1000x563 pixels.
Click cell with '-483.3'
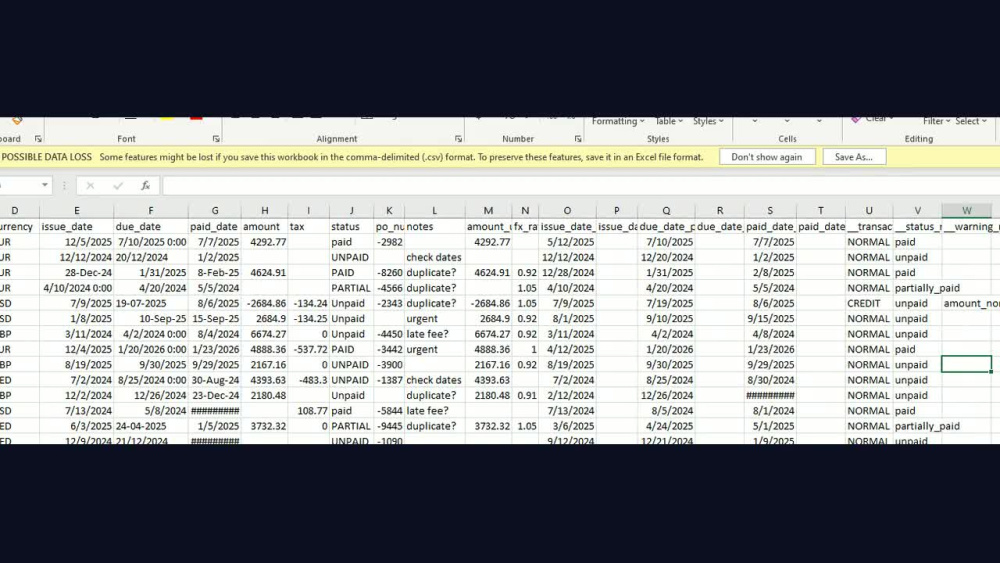[x=308, y=380]
